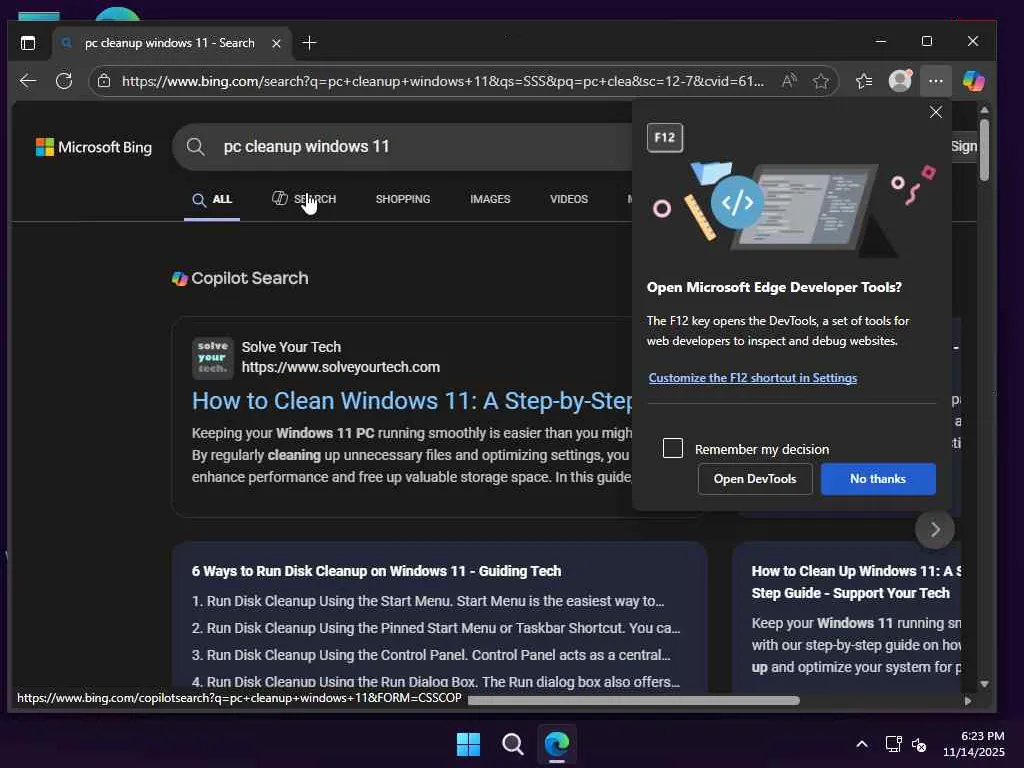Open Settings and more ellipsis menu
Screen dimensions: 1024x768
coord(936,81)
